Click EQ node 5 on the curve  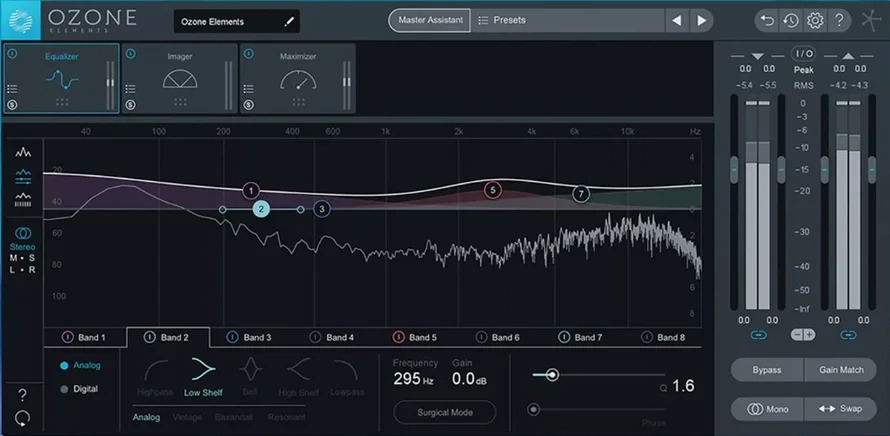[x=493, y=190]
